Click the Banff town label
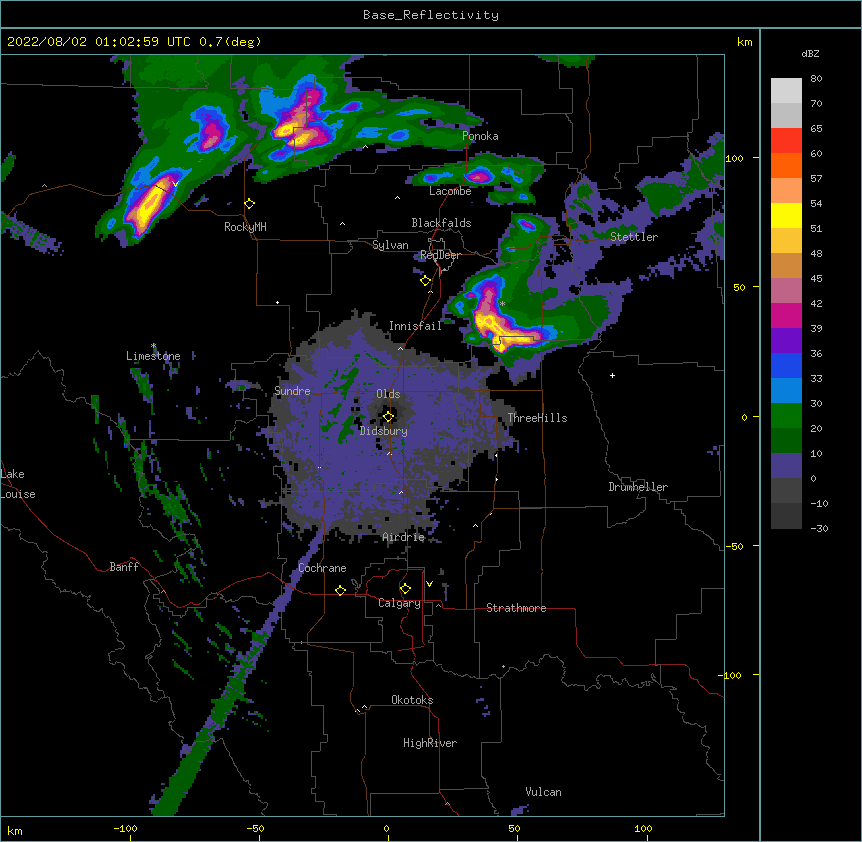Image resolution: width=862 pixels, height=842 pixels. [x=124, y=567]
